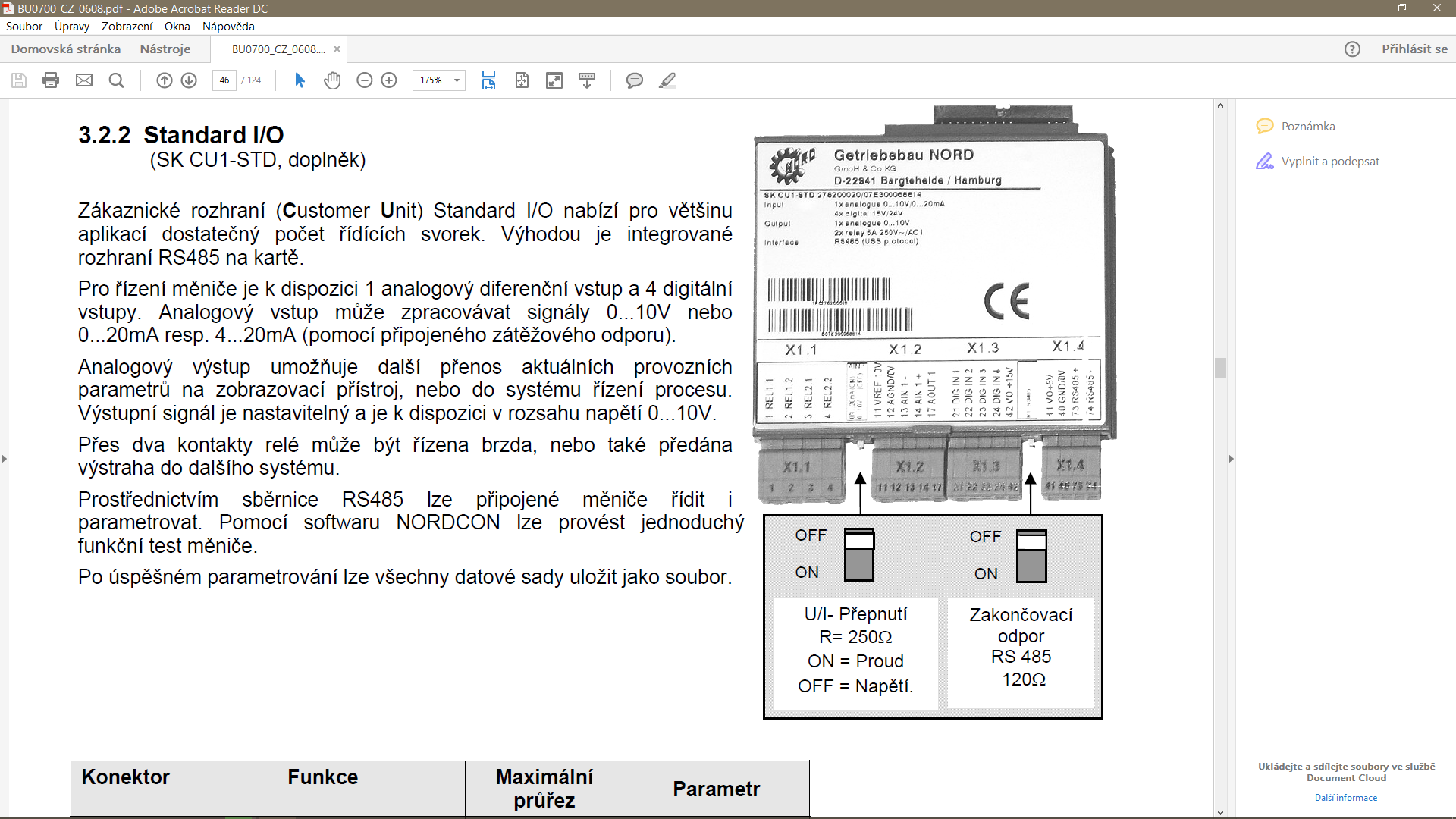Click the page number input field
Viewport: 1456px width, 819px height.
(x=224, y=80)
